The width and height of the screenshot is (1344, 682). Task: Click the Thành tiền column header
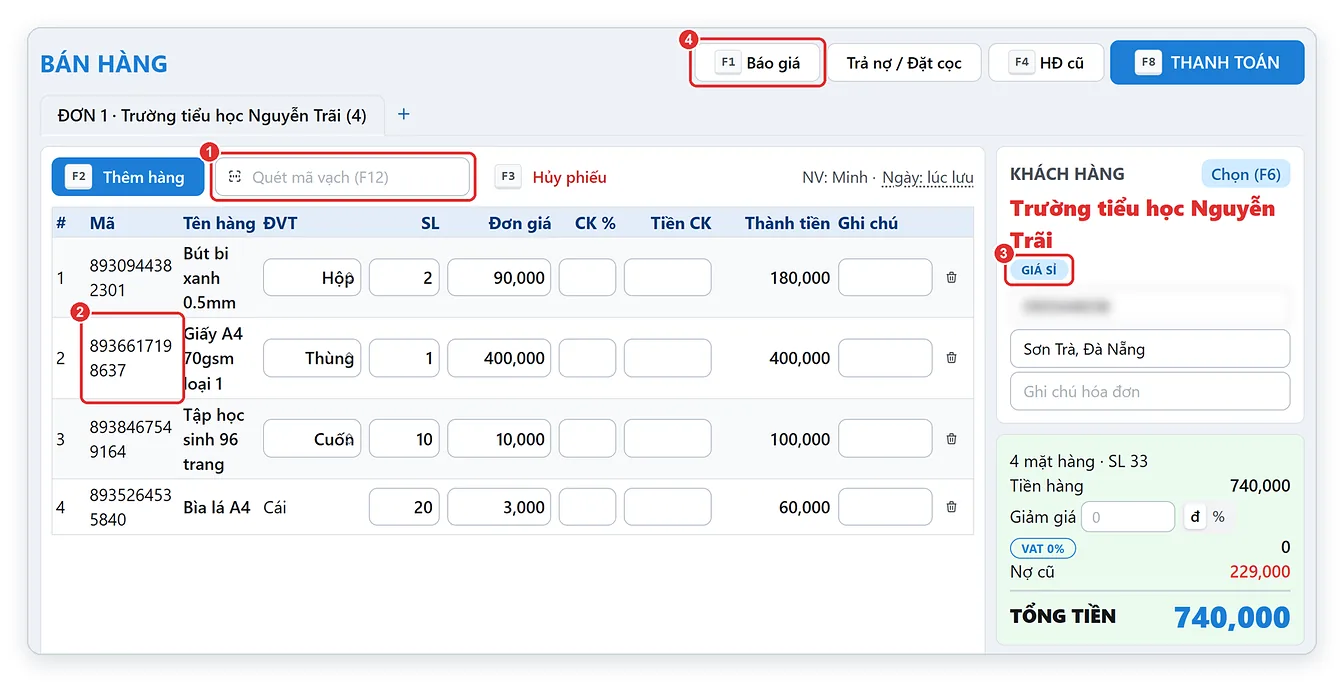[x=787, y=223]
